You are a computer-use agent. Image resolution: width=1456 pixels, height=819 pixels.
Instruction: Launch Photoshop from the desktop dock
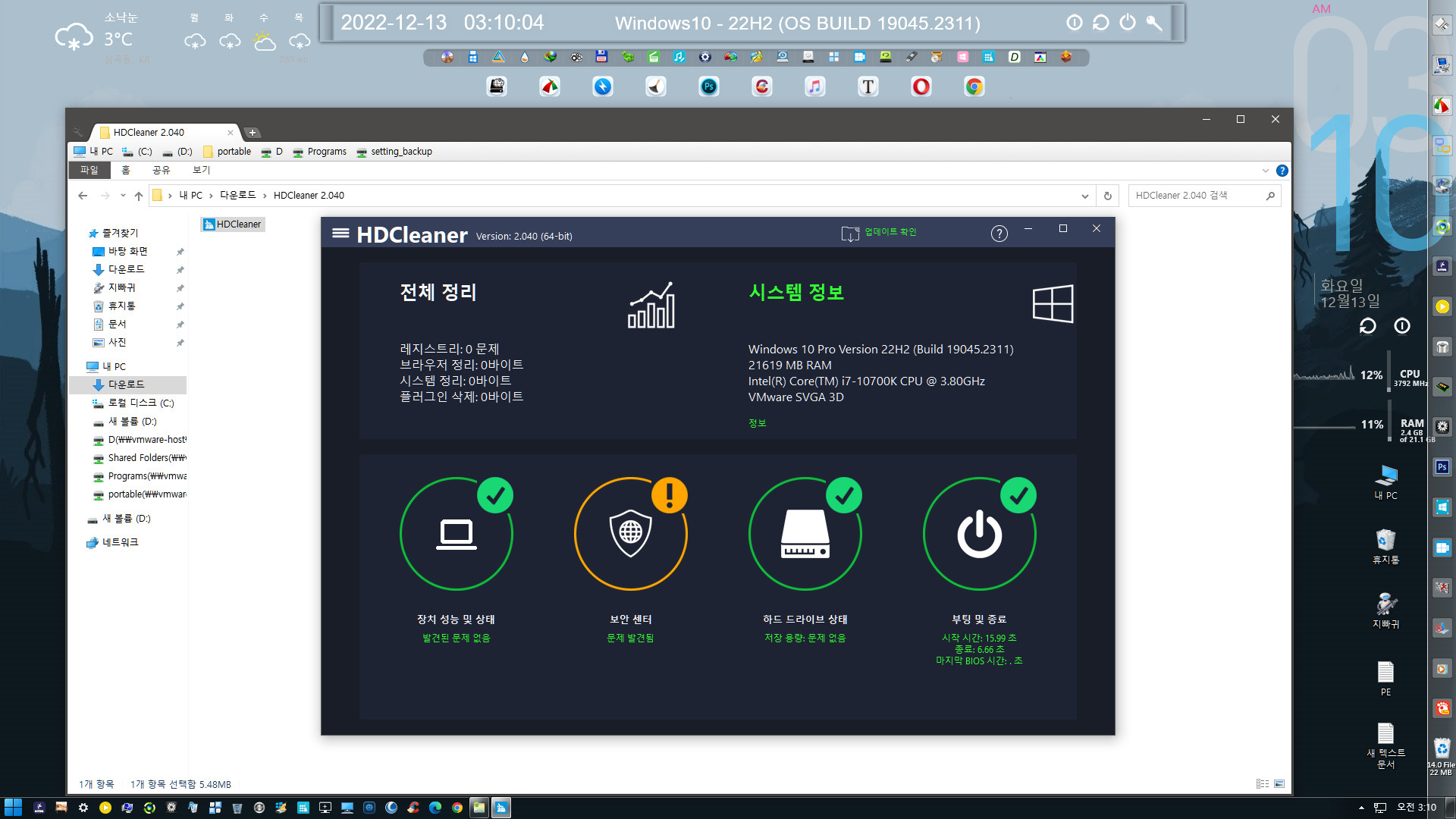(x=709, y=87)
